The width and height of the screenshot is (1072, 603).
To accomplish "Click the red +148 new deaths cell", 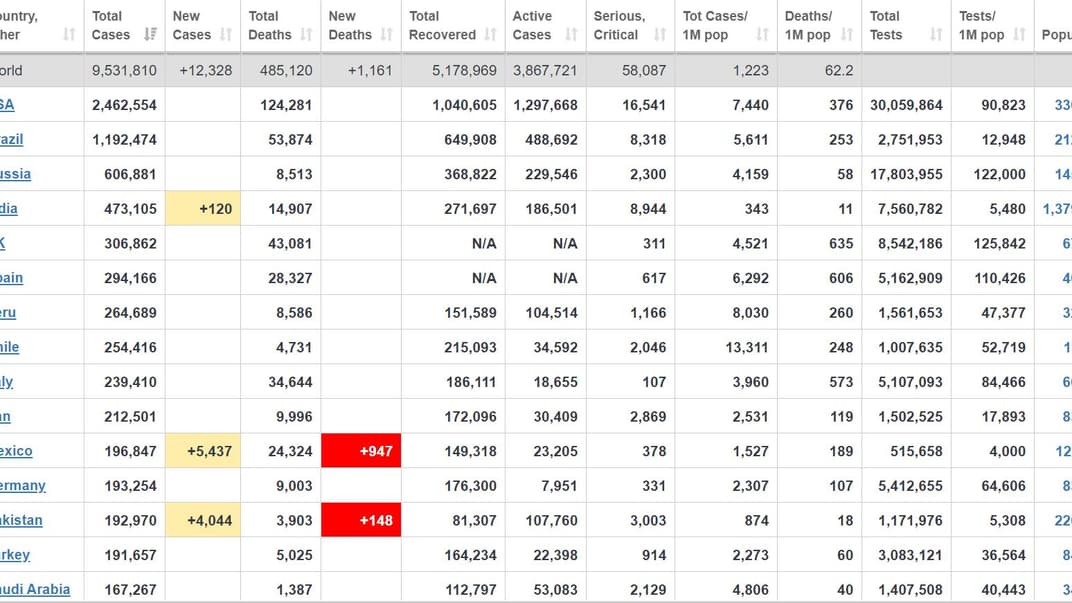I will [x=361, y=520].
